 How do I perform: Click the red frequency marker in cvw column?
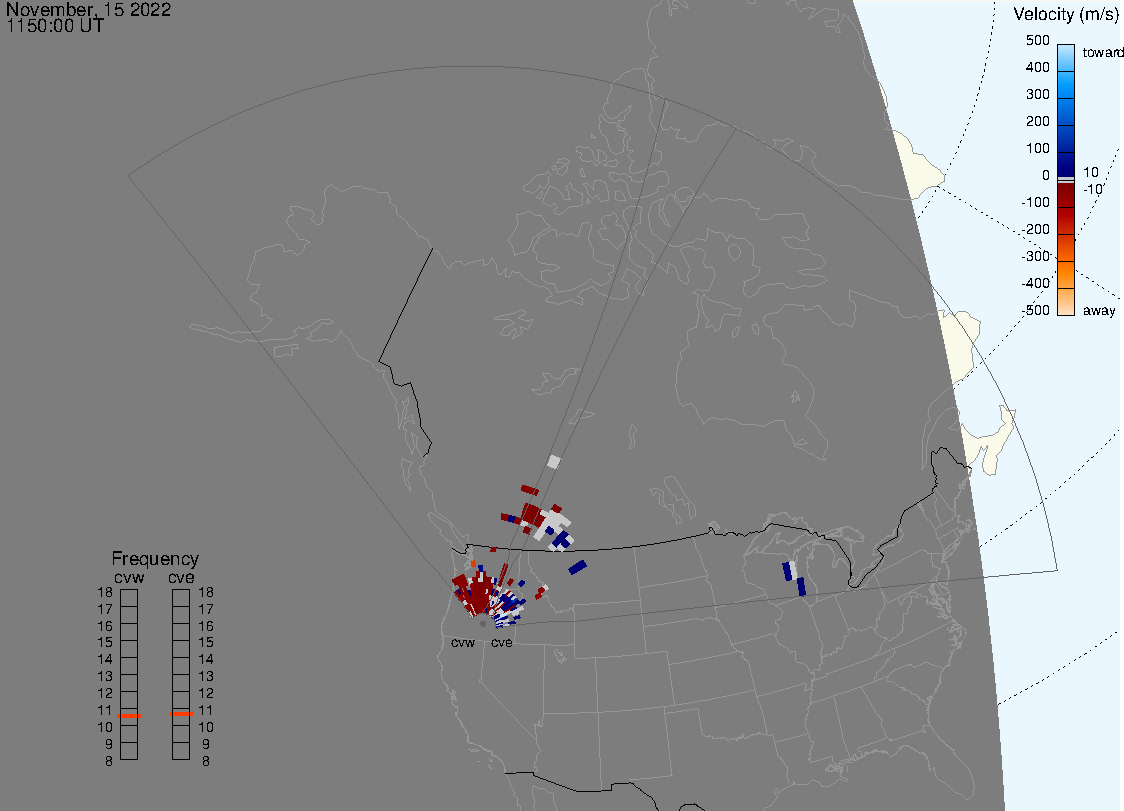(129, 716)
